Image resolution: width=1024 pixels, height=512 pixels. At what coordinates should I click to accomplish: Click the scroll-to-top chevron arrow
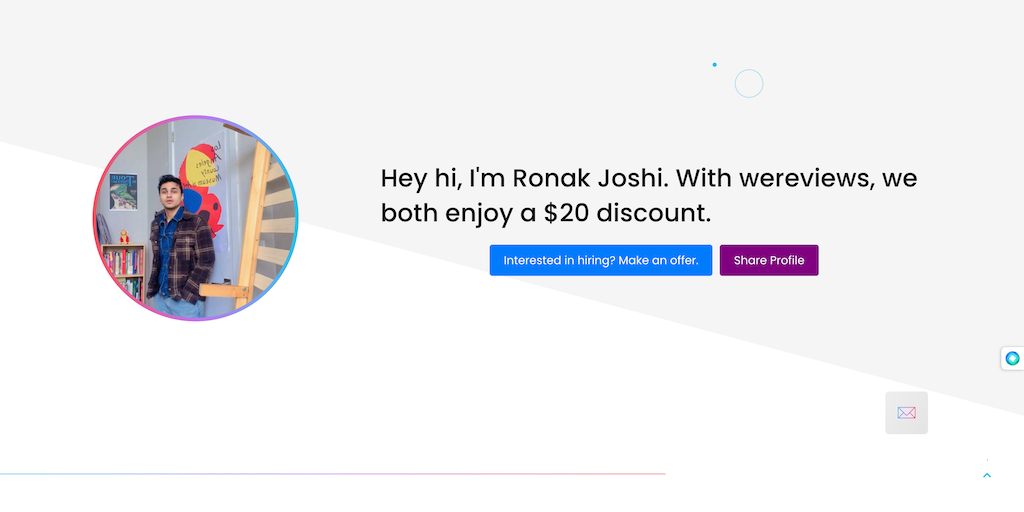tap(987, 475)
